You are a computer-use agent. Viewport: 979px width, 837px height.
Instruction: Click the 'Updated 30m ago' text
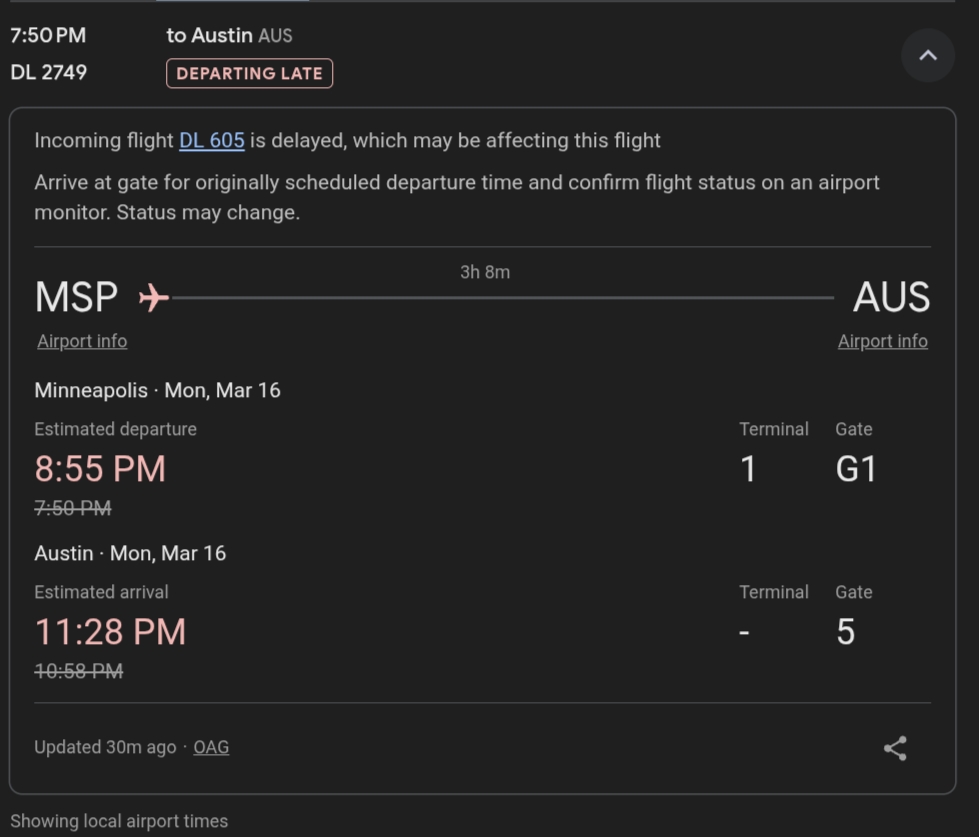coord(105,747)
